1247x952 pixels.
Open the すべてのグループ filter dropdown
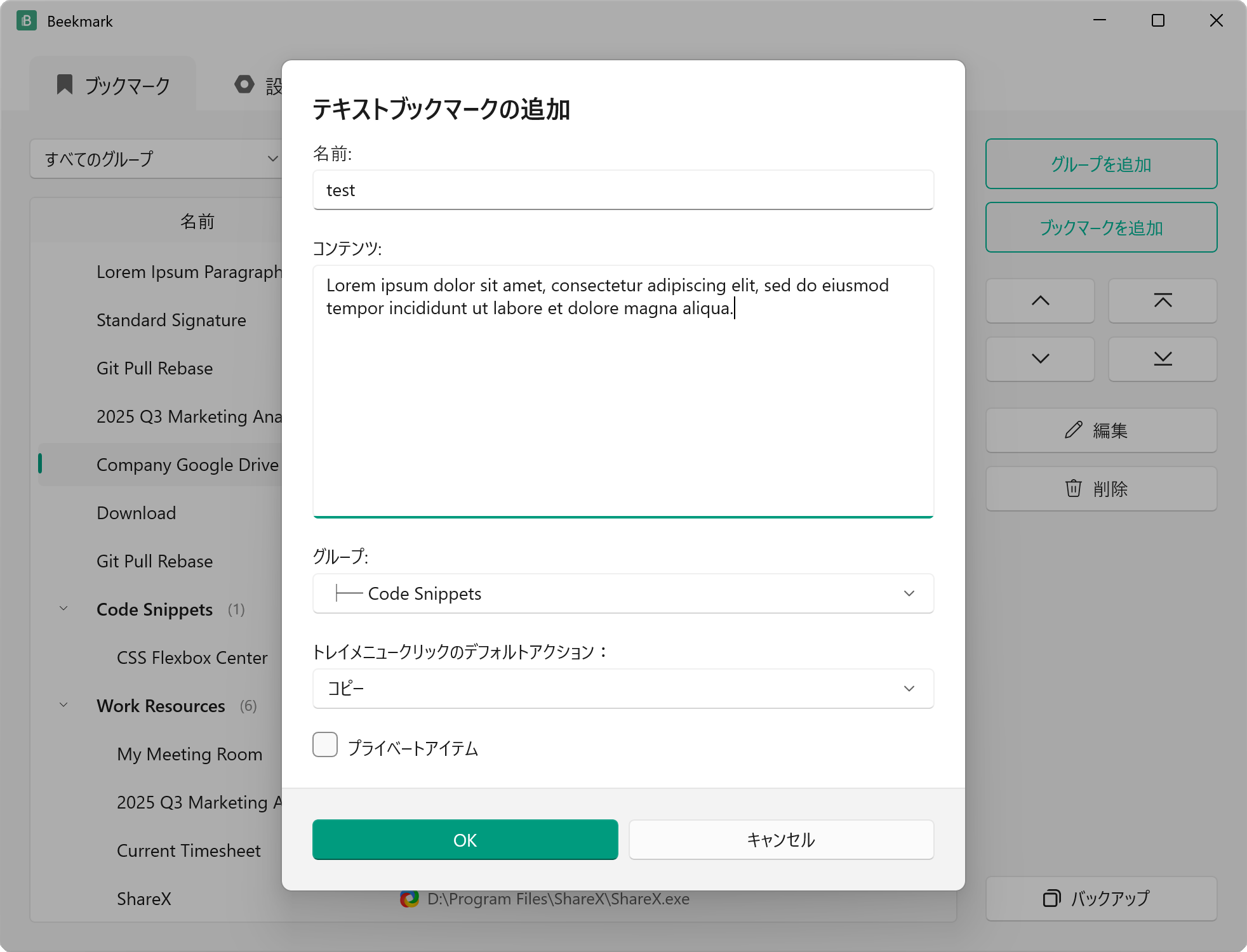pos(156,159)
